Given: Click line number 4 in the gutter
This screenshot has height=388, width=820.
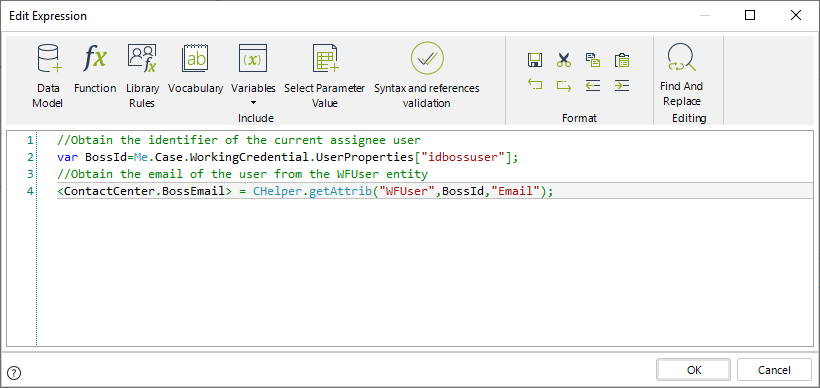Looking at the screenshot, I should [29, 191].
